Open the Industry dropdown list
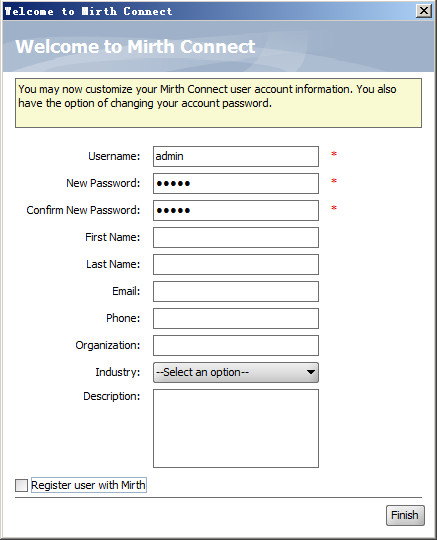This screenshot has height=540, width=437. [236, 372]
